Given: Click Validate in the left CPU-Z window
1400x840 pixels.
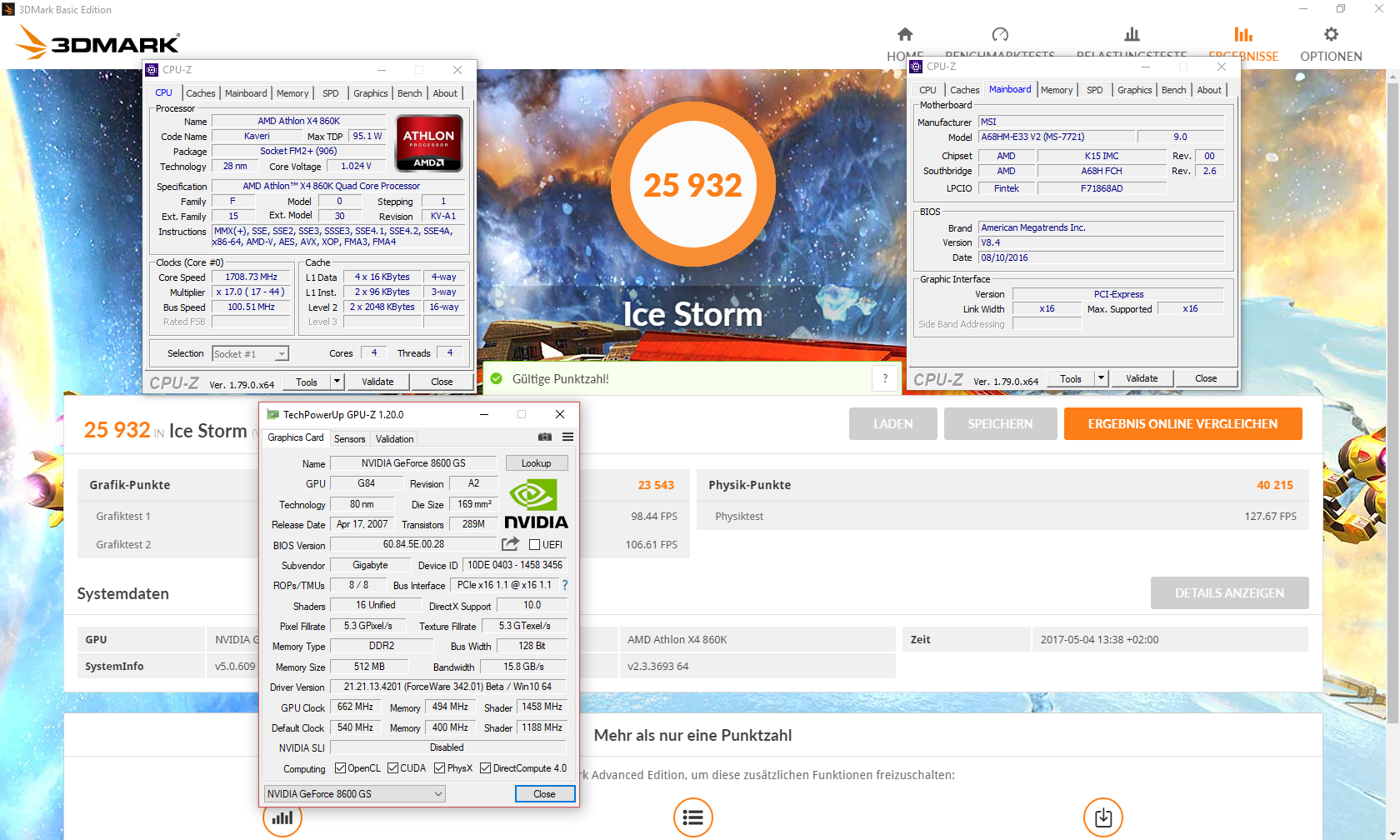Looking at the screenshot, I should pos(377,382).
